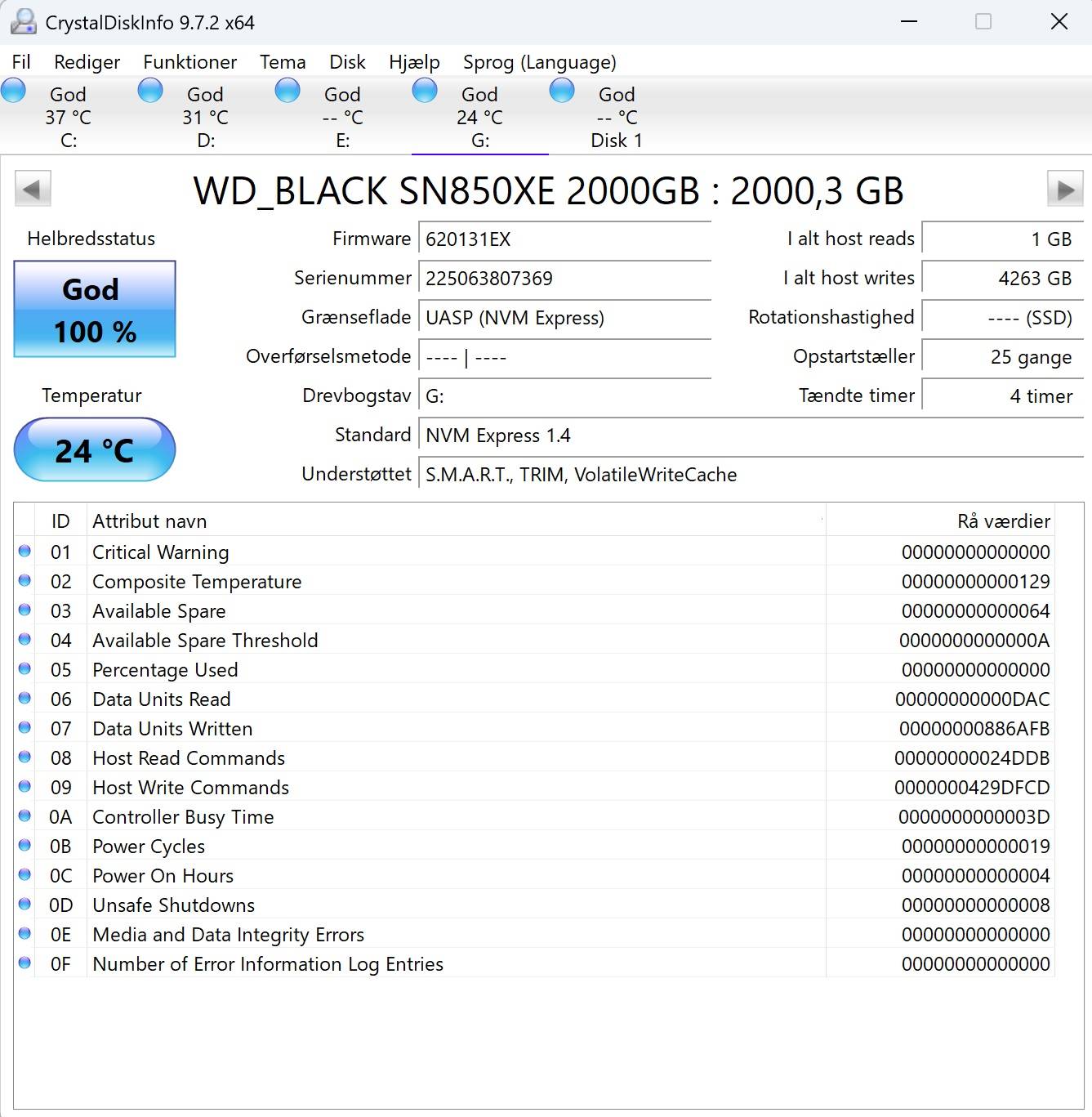Click the Grænseflade field UASP (NVM Express)
1092x1117 pixels.
click(564, 318)
